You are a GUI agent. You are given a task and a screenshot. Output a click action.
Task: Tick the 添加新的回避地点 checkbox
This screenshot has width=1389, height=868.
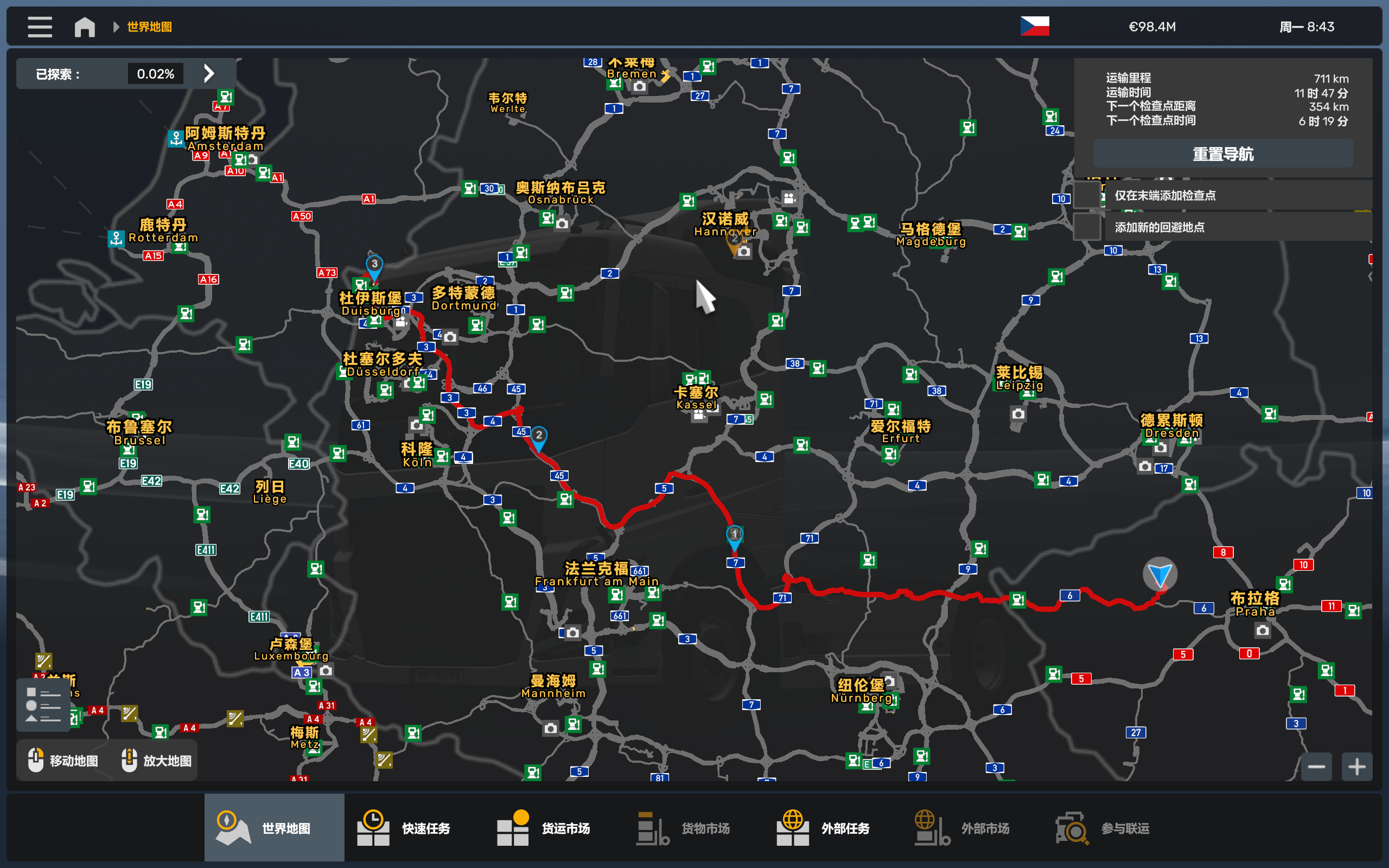tap(1087, 227)
